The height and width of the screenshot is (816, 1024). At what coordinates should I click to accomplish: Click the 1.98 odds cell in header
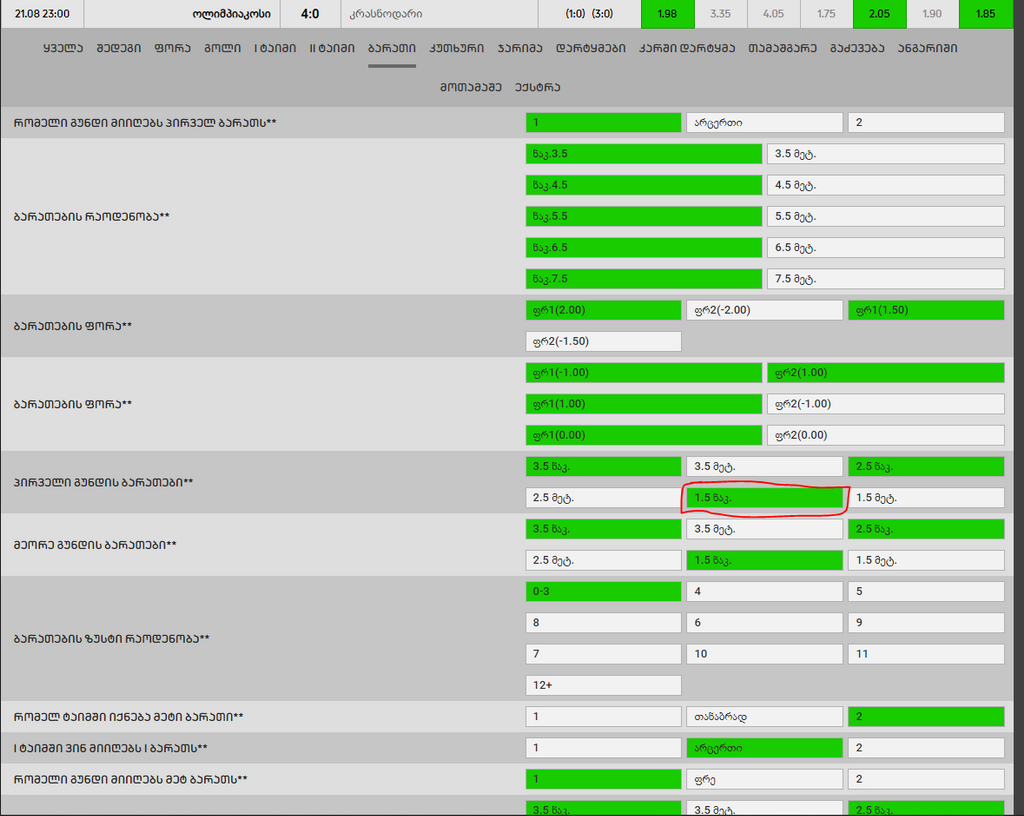(668, 14)
